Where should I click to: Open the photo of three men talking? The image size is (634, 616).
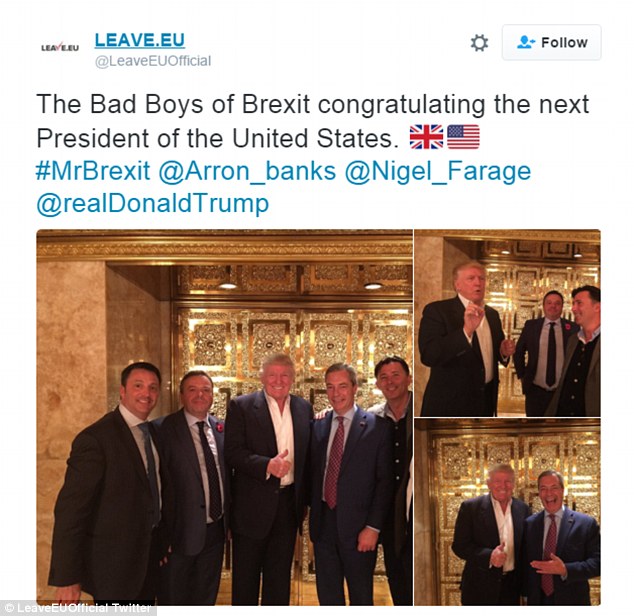coord(507,323)
